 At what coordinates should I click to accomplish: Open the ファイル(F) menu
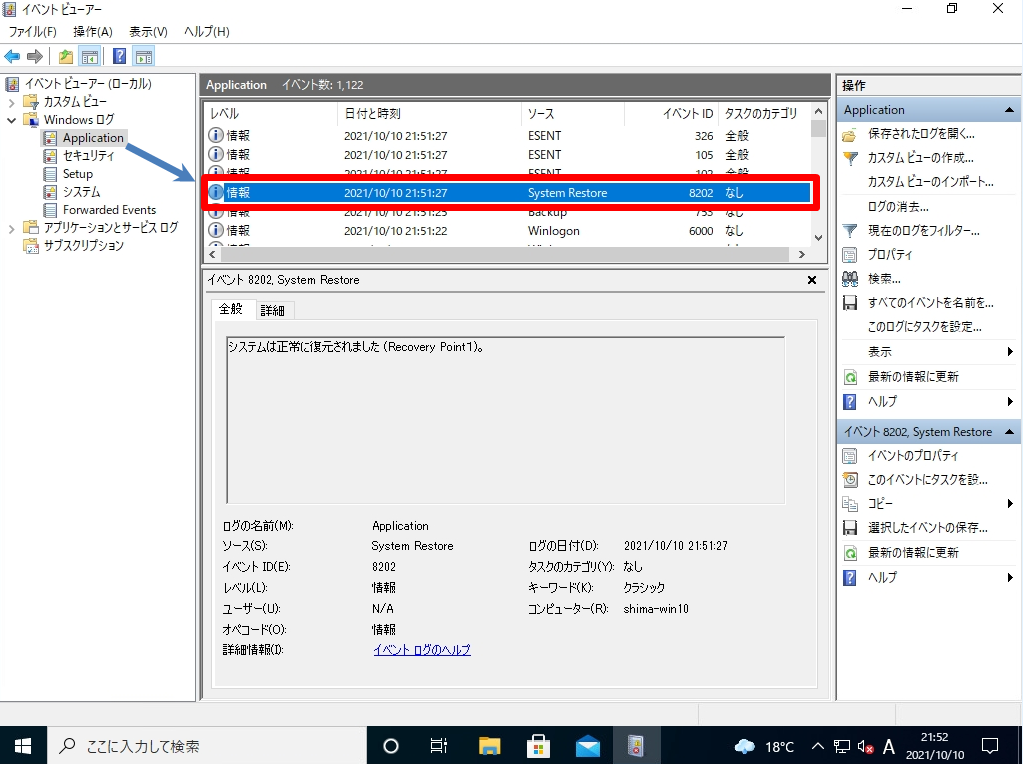(x=33, y=31)
